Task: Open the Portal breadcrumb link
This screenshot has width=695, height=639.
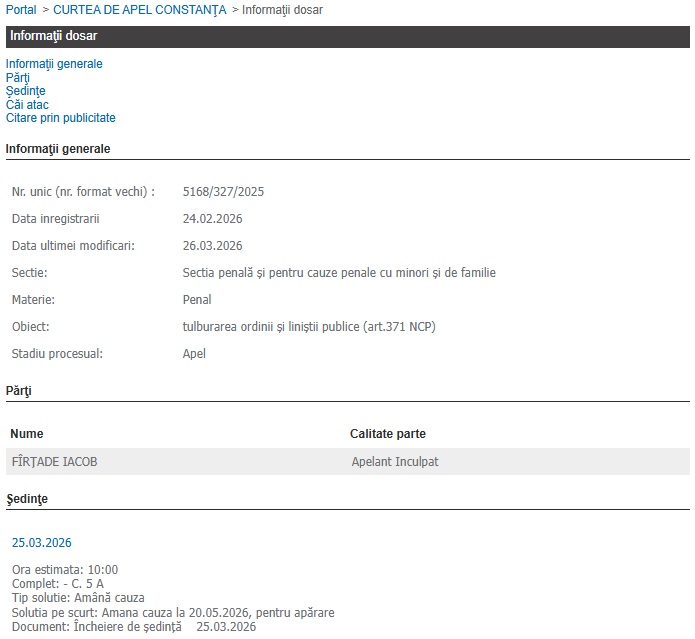Action: [x=21, y=10]
